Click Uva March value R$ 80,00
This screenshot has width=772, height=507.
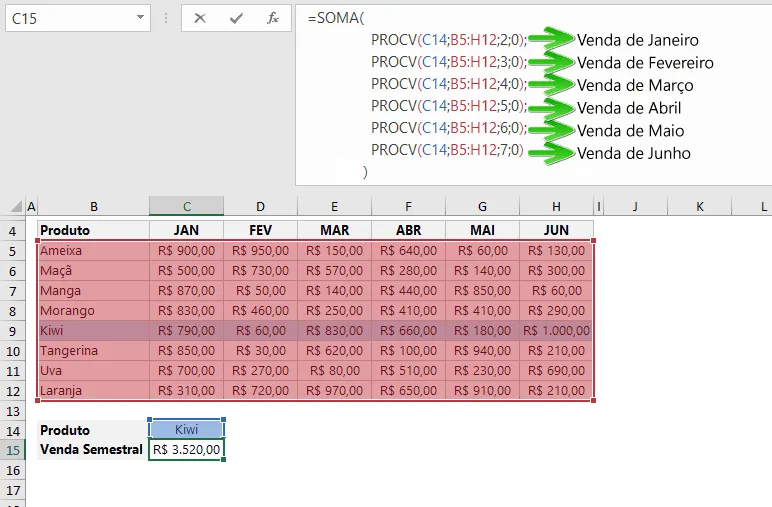334,371
